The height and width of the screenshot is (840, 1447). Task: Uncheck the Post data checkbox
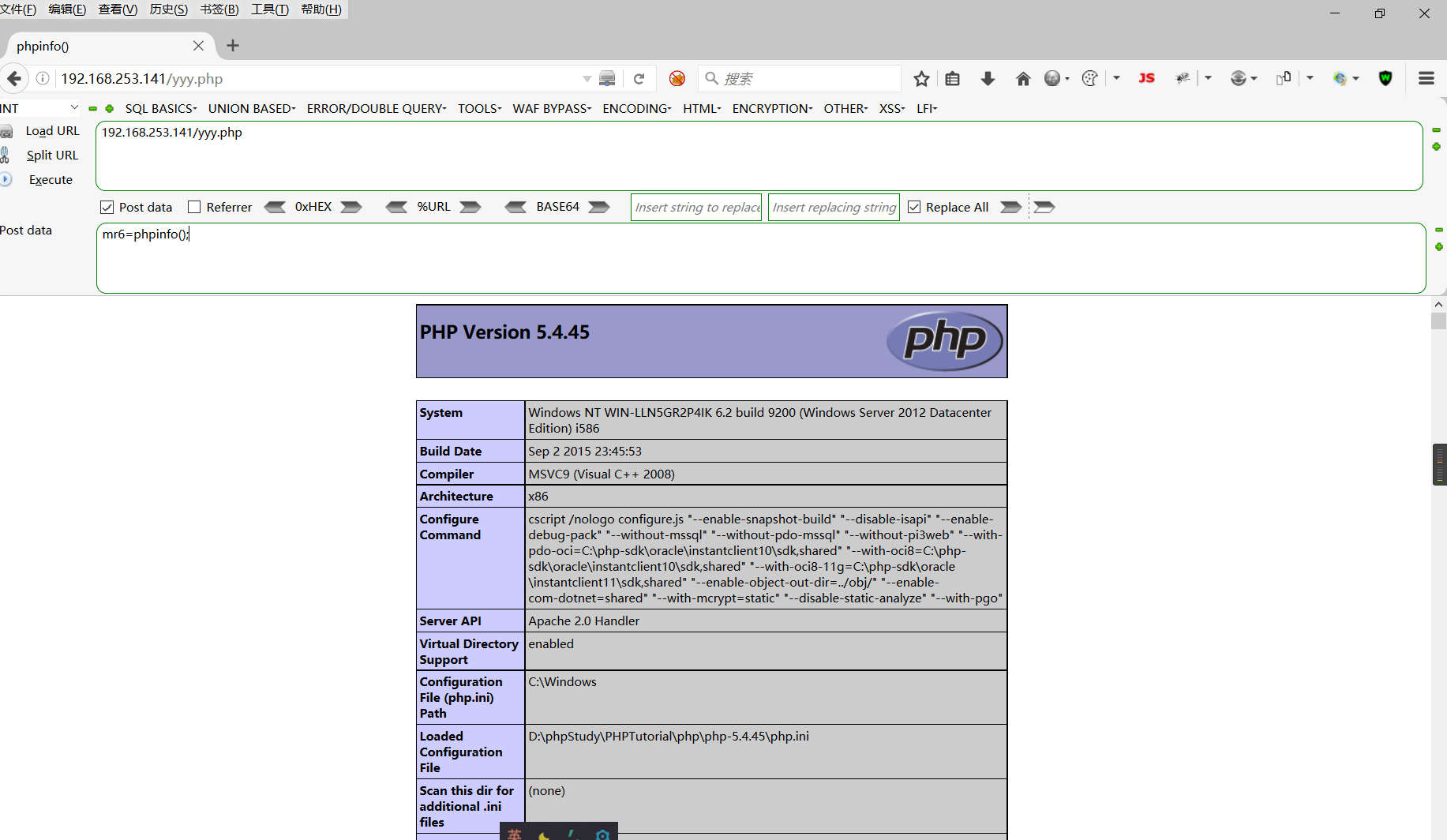[x=107, y=207]
